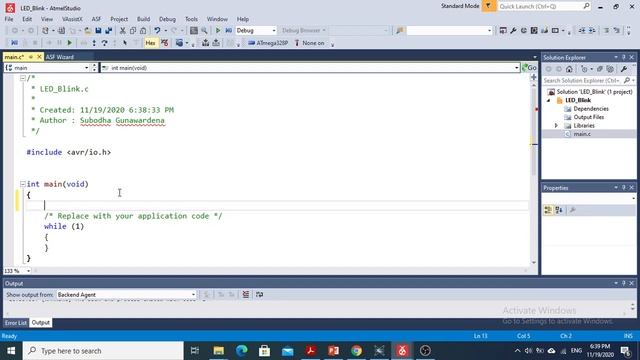
Task: Pin the Output panel auto-hide toggle
Action: (x=623, y=283)
